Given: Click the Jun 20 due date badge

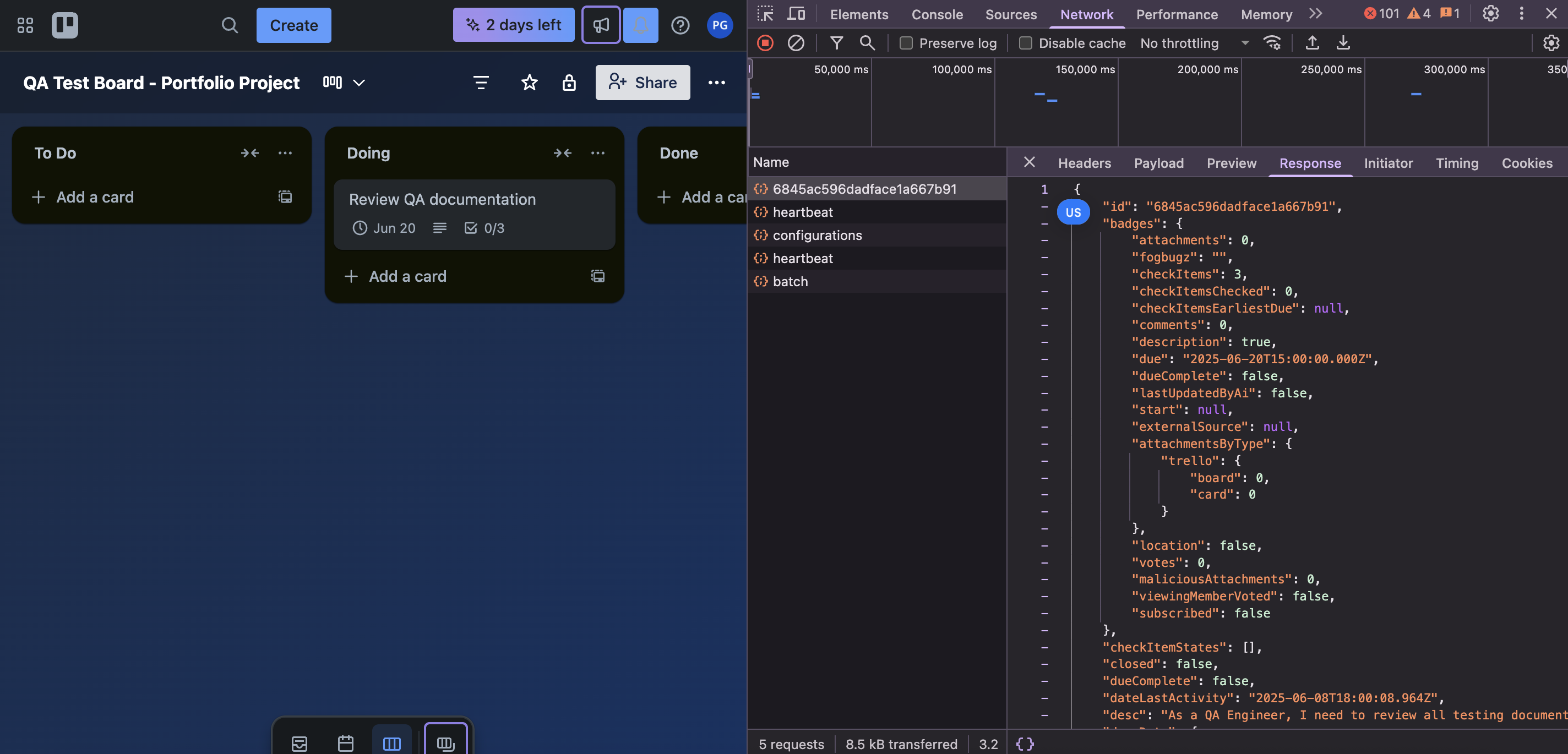Looking at the screenshot, I should pos(384,228).
